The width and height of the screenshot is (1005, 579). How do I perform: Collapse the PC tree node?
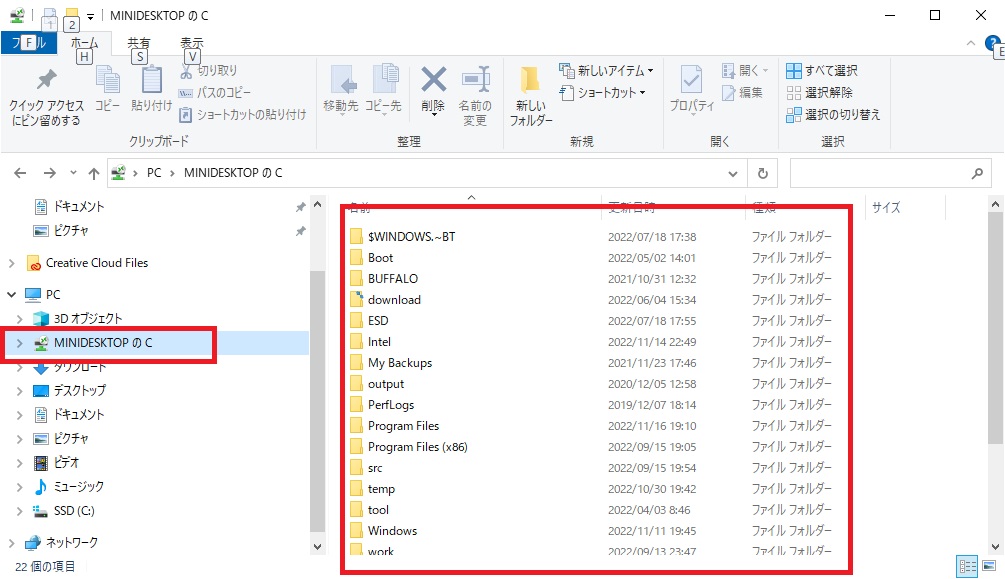pos(12,294)
